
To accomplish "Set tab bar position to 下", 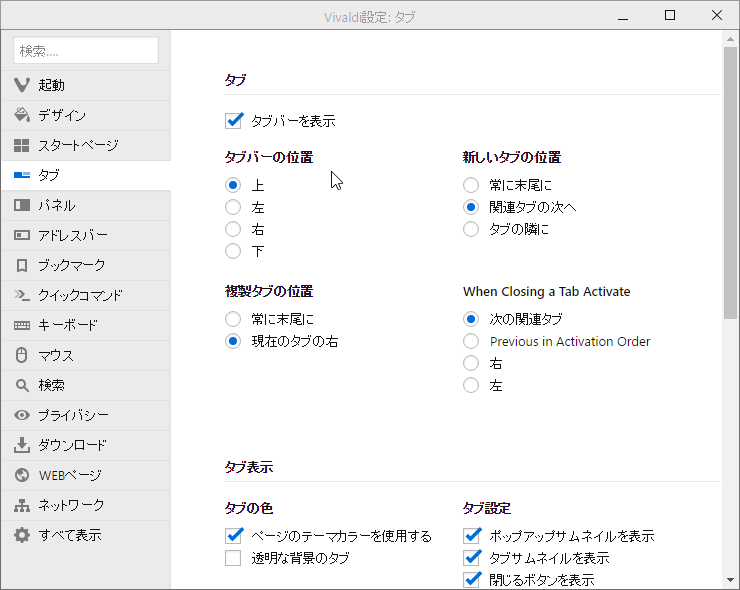I will coord(233,251).
